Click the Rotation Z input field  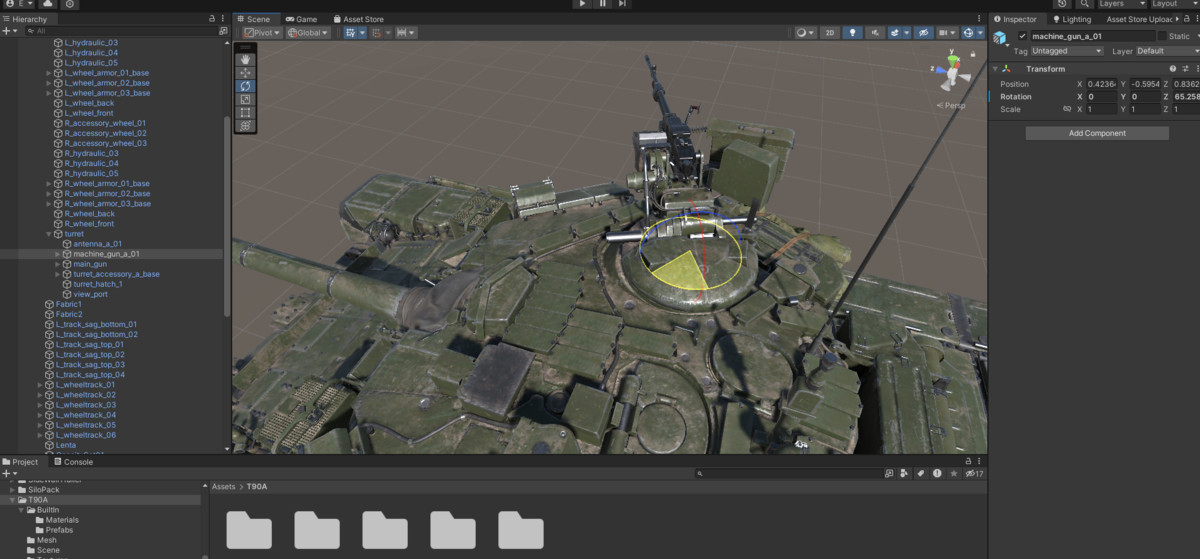point(1186,97)
